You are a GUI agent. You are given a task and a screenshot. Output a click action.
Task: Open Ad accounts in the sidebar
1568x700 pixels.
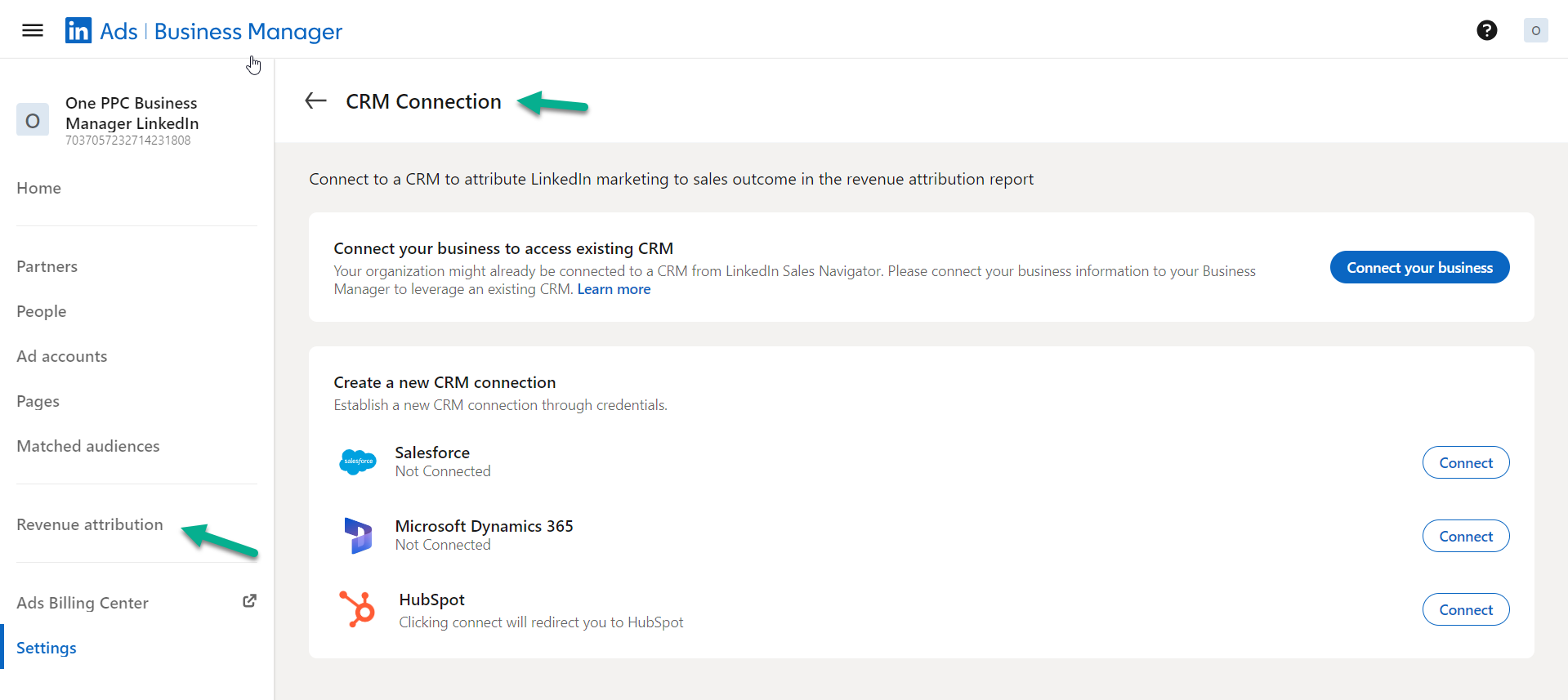[61, 356]
